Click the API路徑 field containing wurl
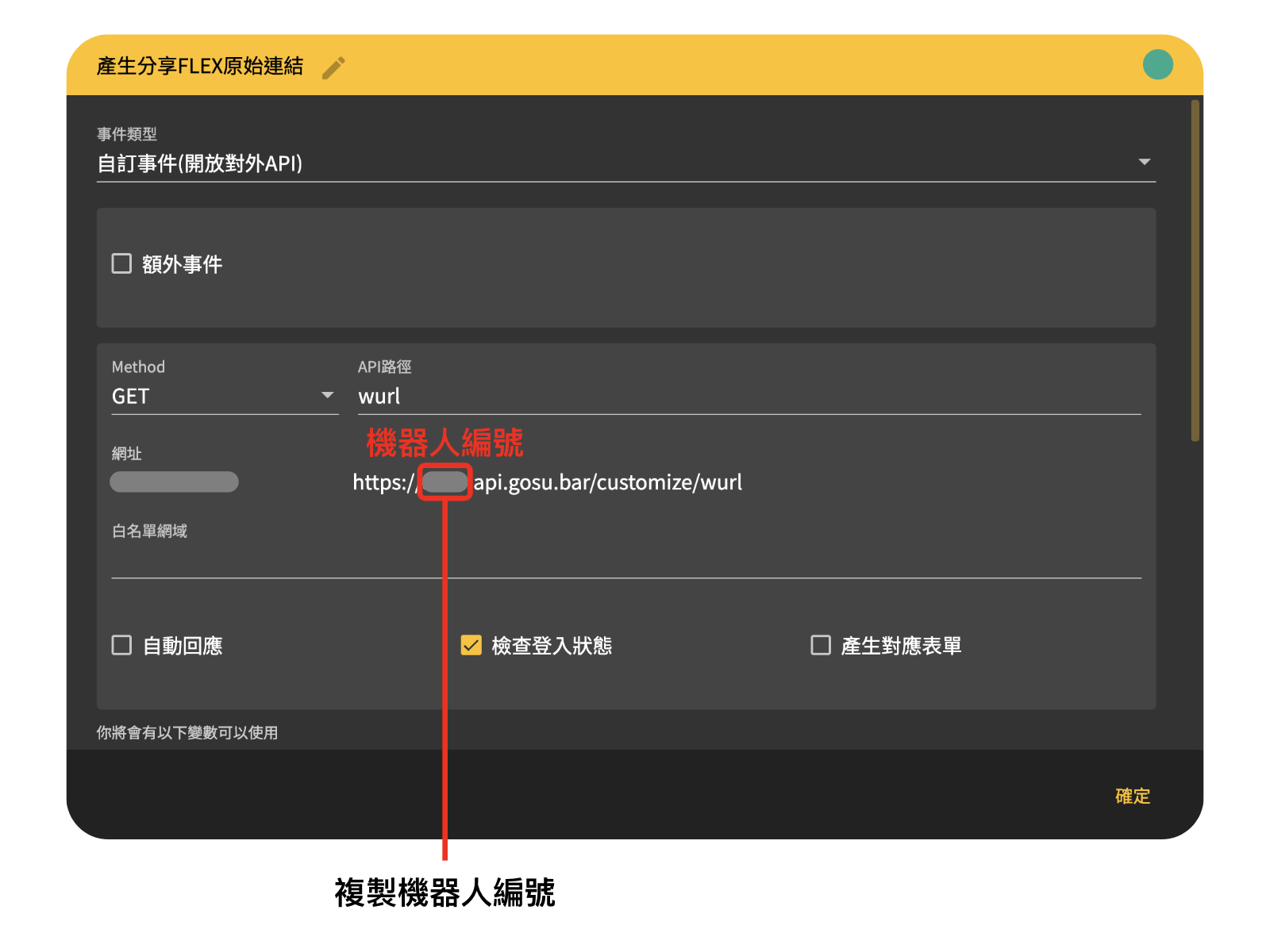 749,396
